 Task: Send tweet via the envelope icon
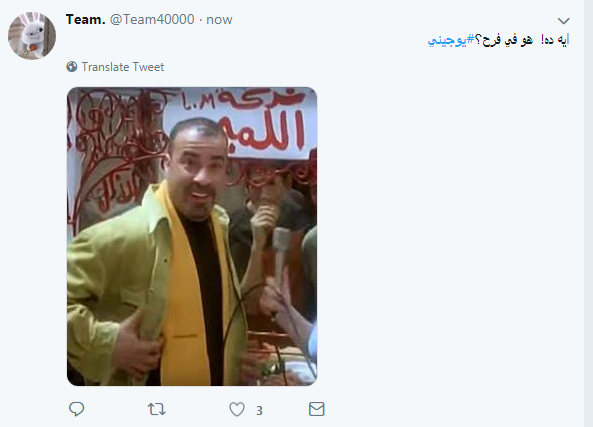pos(317,409)
